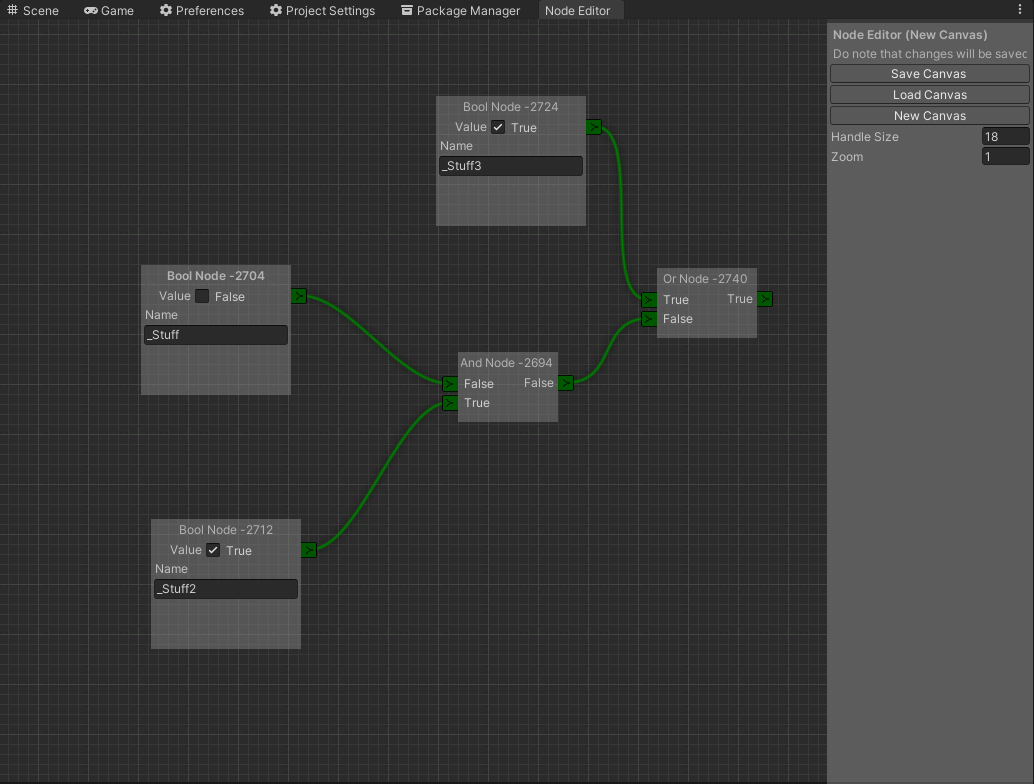
Task: Click output knob of Bool Node -2704
Action: (x=299, y=296)
